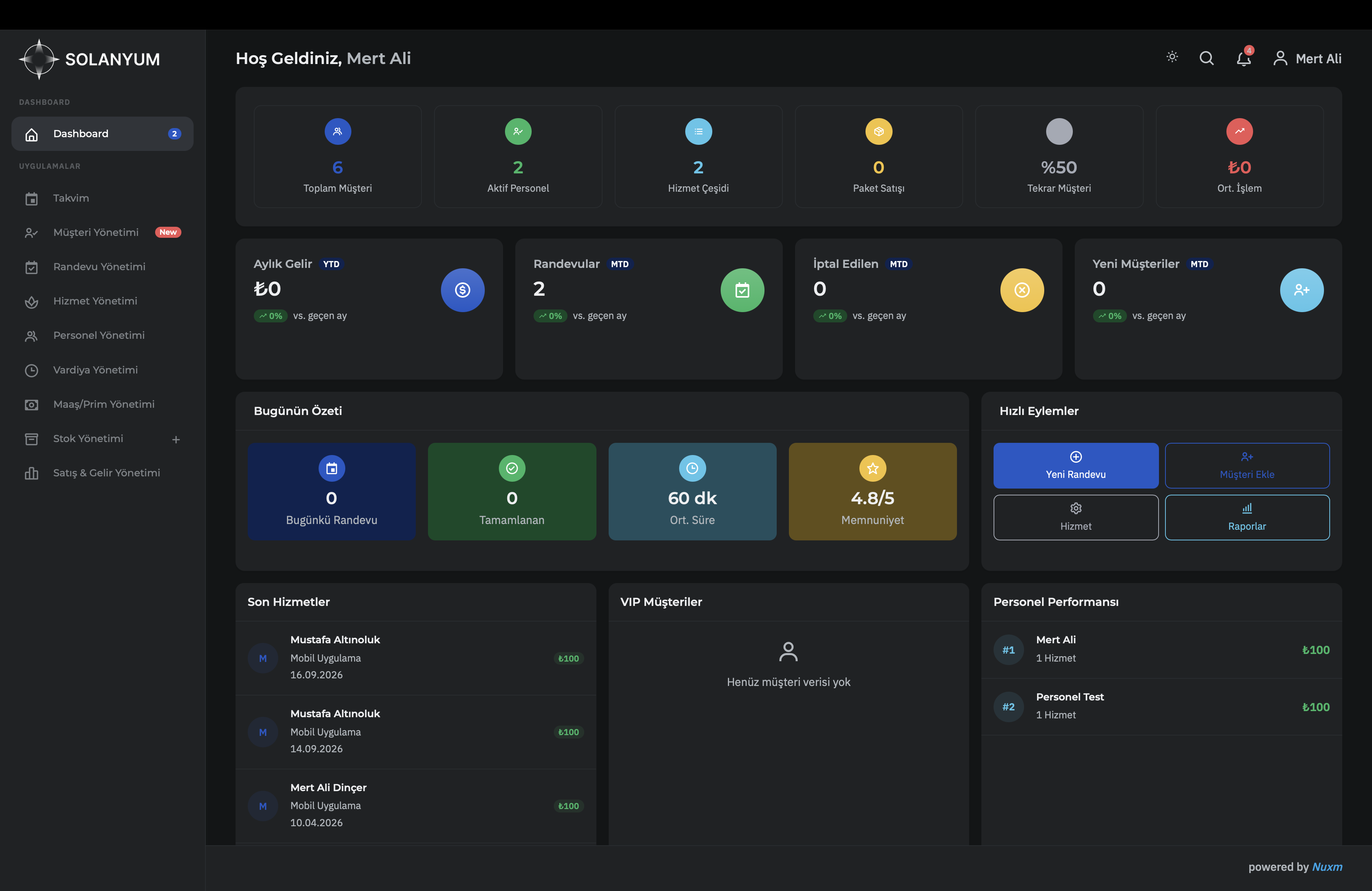Screen dimensions: 1372x891
Task: Open Satış & Gelir Yönetimi in the sidebar
Action: click(x=103, y=473)
